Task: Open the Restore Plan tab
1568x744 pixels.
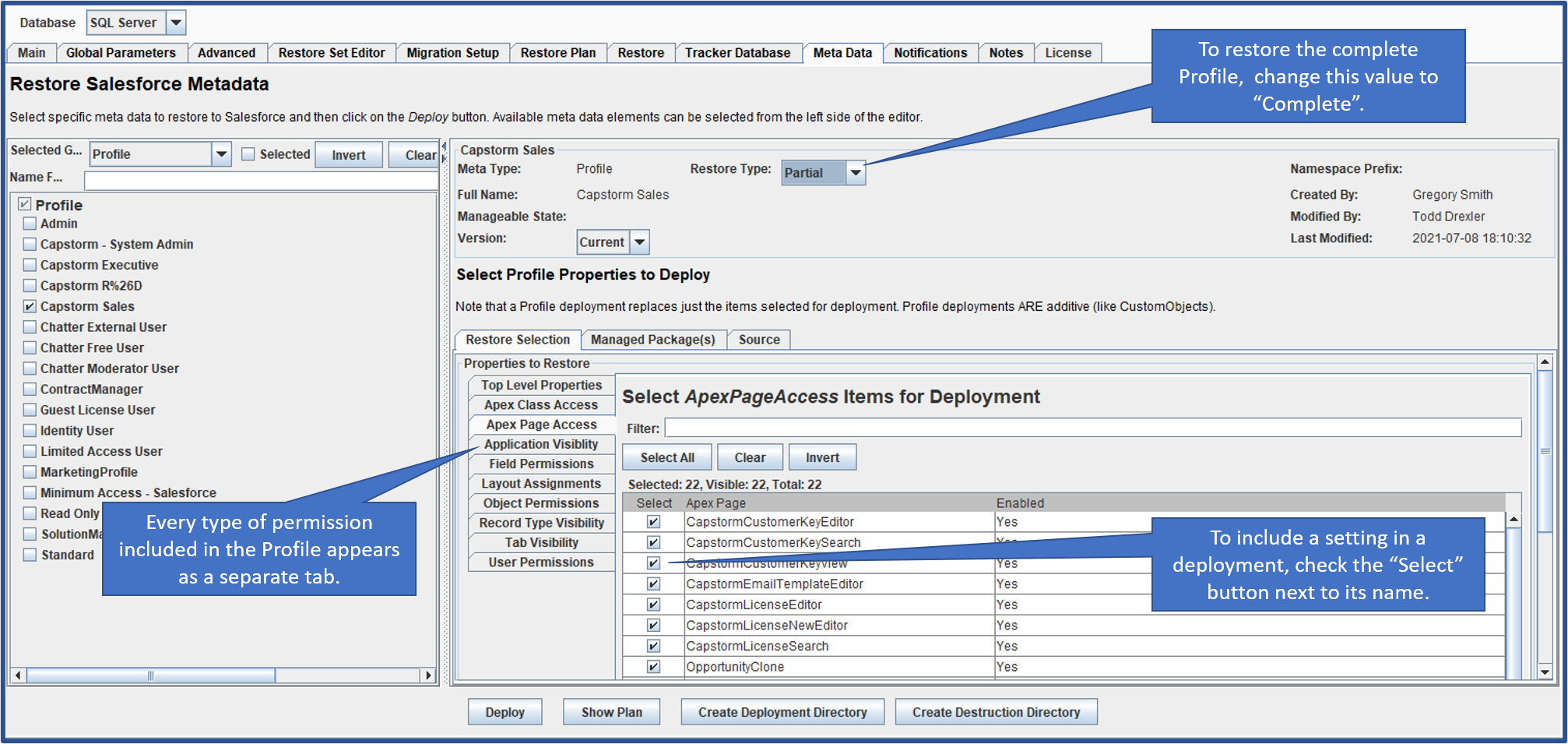Action: pyautogui.click(x=558, y=53)
